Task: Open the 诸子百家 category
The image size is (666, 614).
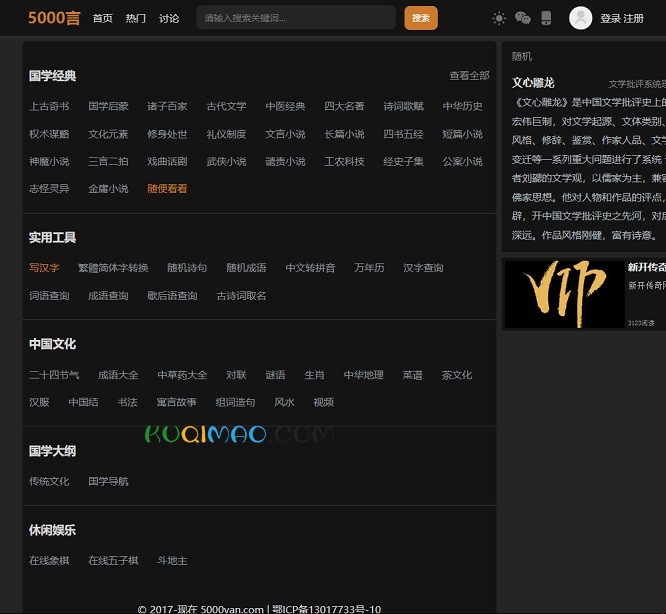Action: pos(167,106)
